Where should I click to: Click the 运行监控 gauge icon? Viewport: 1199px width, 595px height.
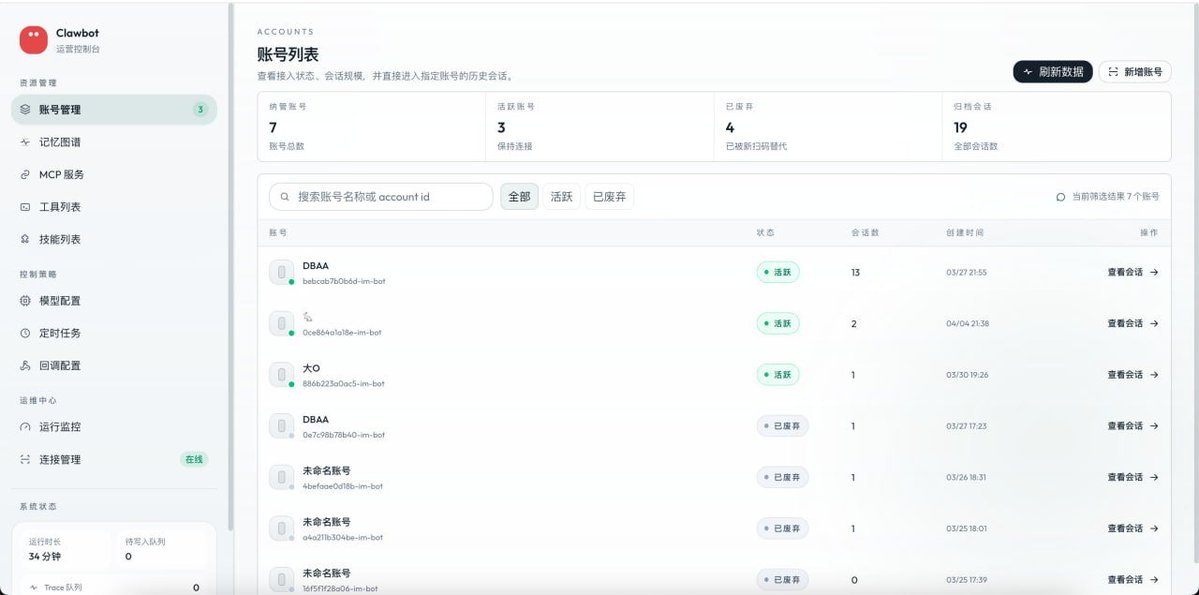[25, 427]
